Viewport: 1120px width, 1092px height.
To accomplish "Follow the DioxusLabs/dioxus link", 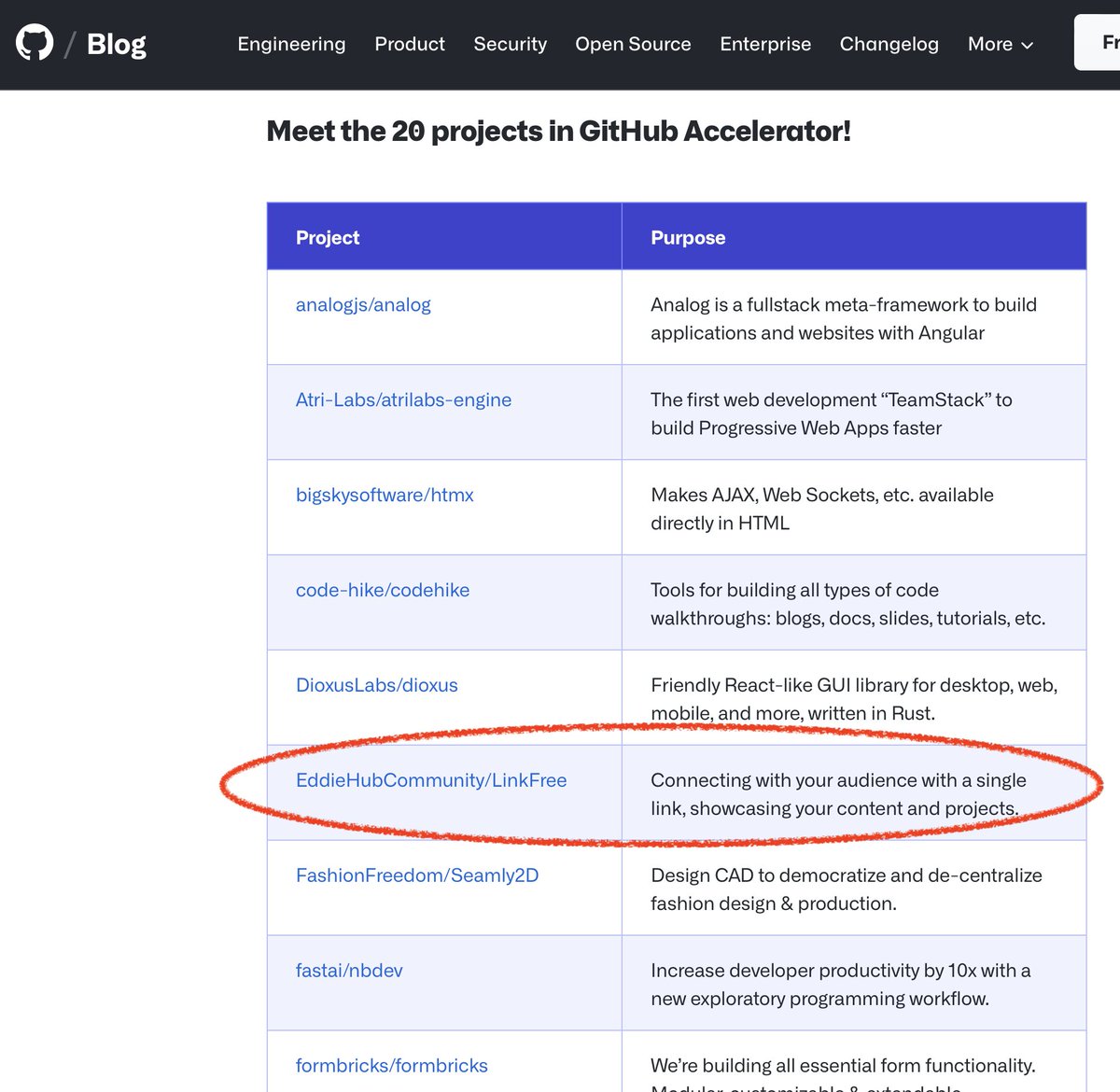I will coord(377,685).
